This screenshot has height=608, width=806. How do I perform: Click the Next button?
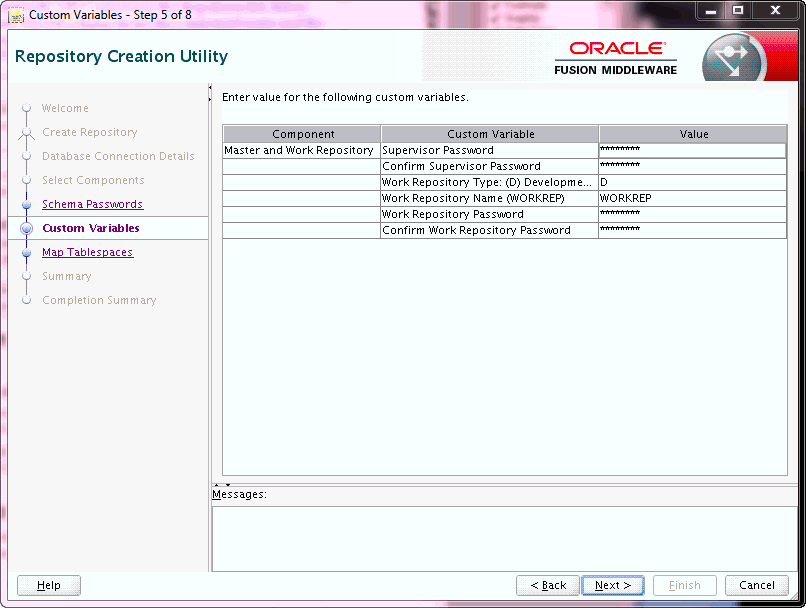(612, 585)
